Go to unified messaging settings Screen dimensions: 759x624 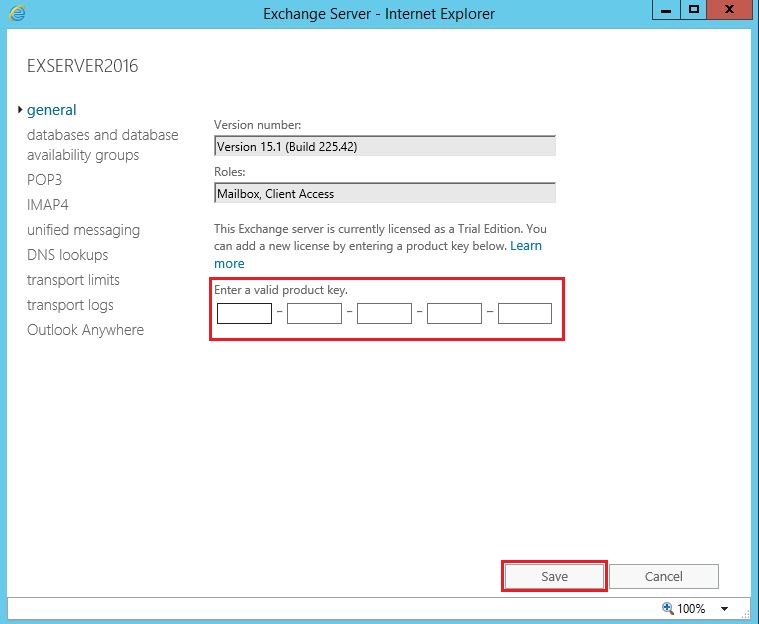[83, 230]
